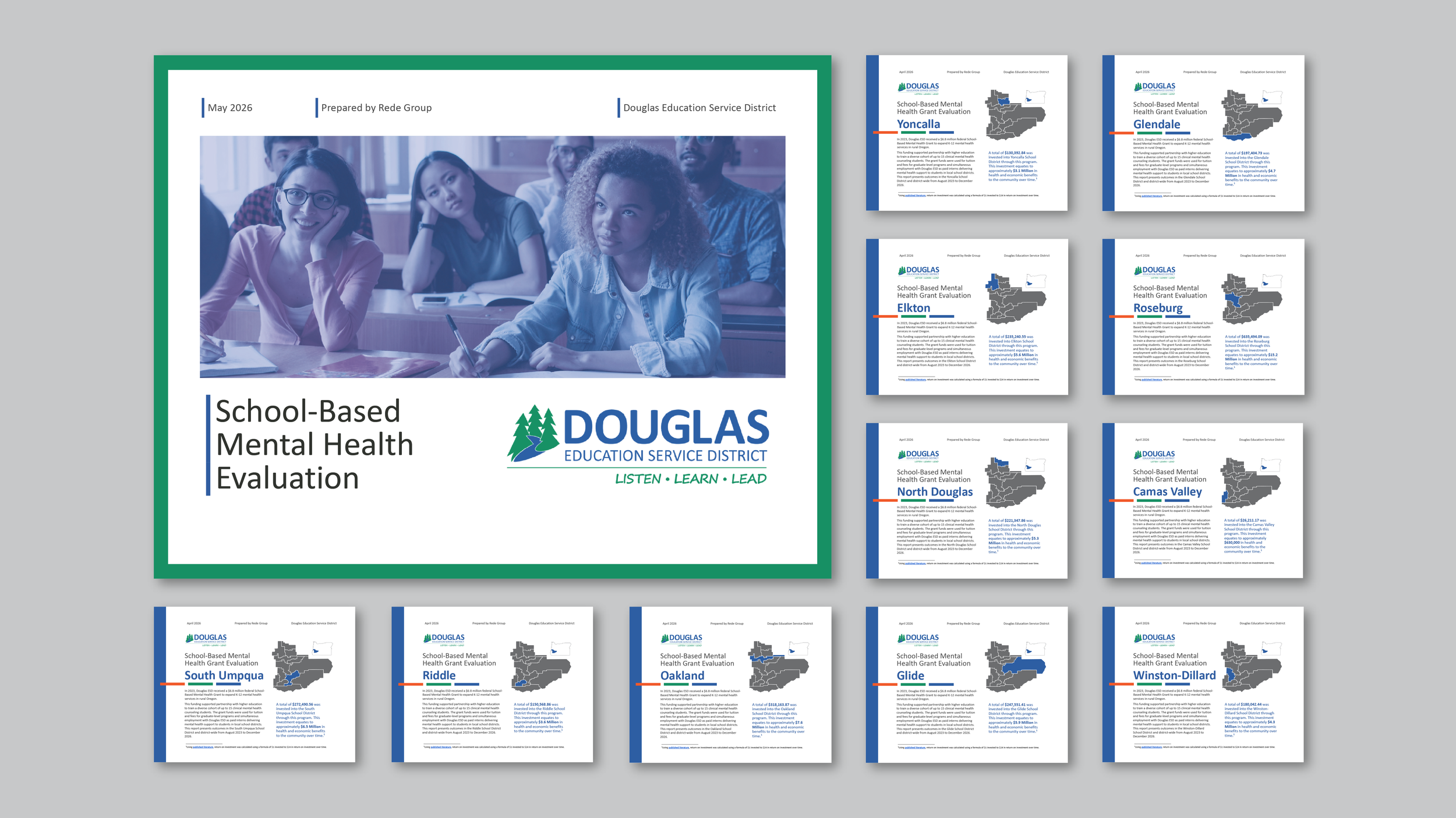Screen dimensions: 1456x818
Task: Click the "North Douglas" district heading
Action: (935, 492)
